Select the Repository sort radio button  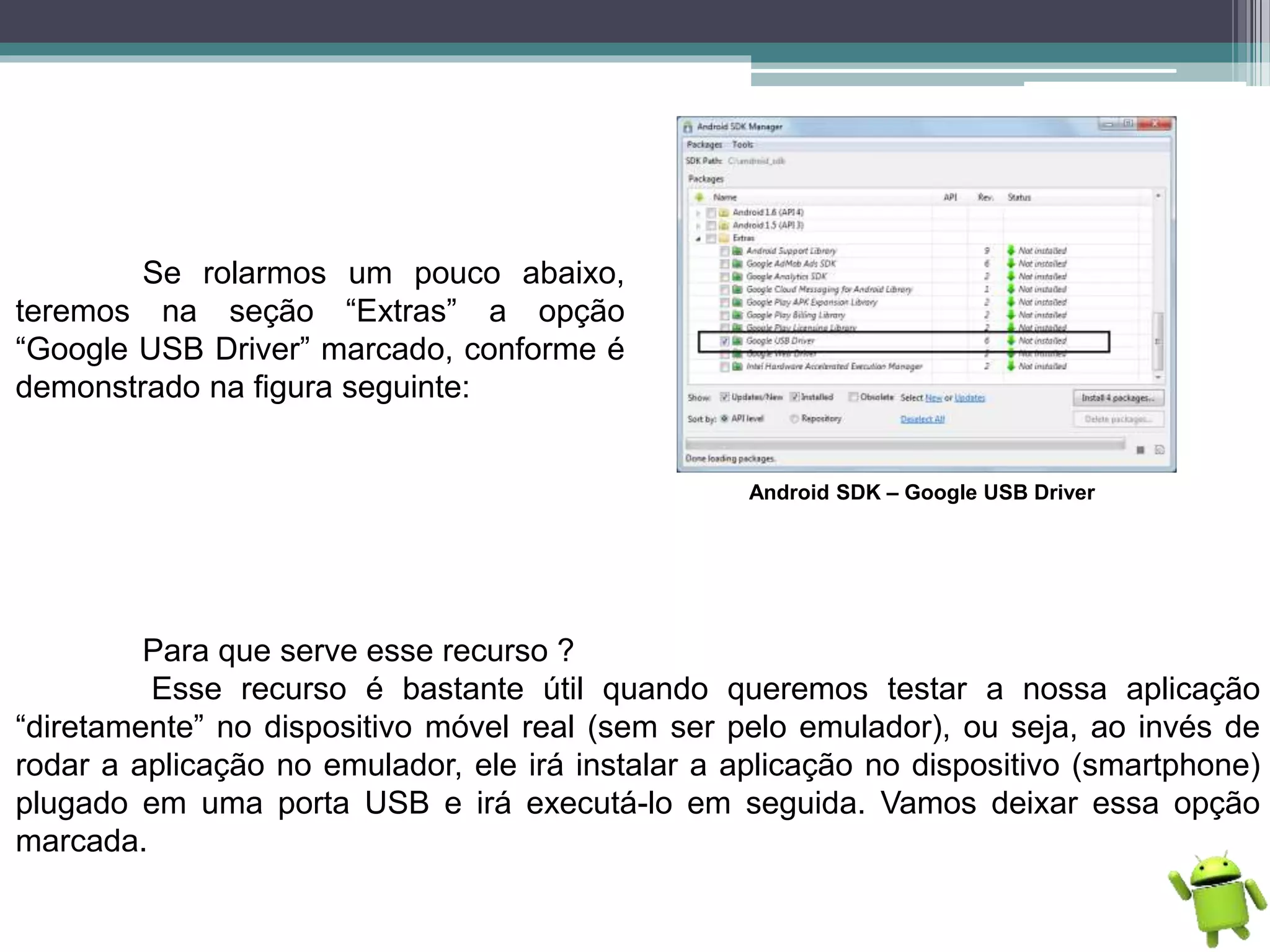[x=794, y=419]
